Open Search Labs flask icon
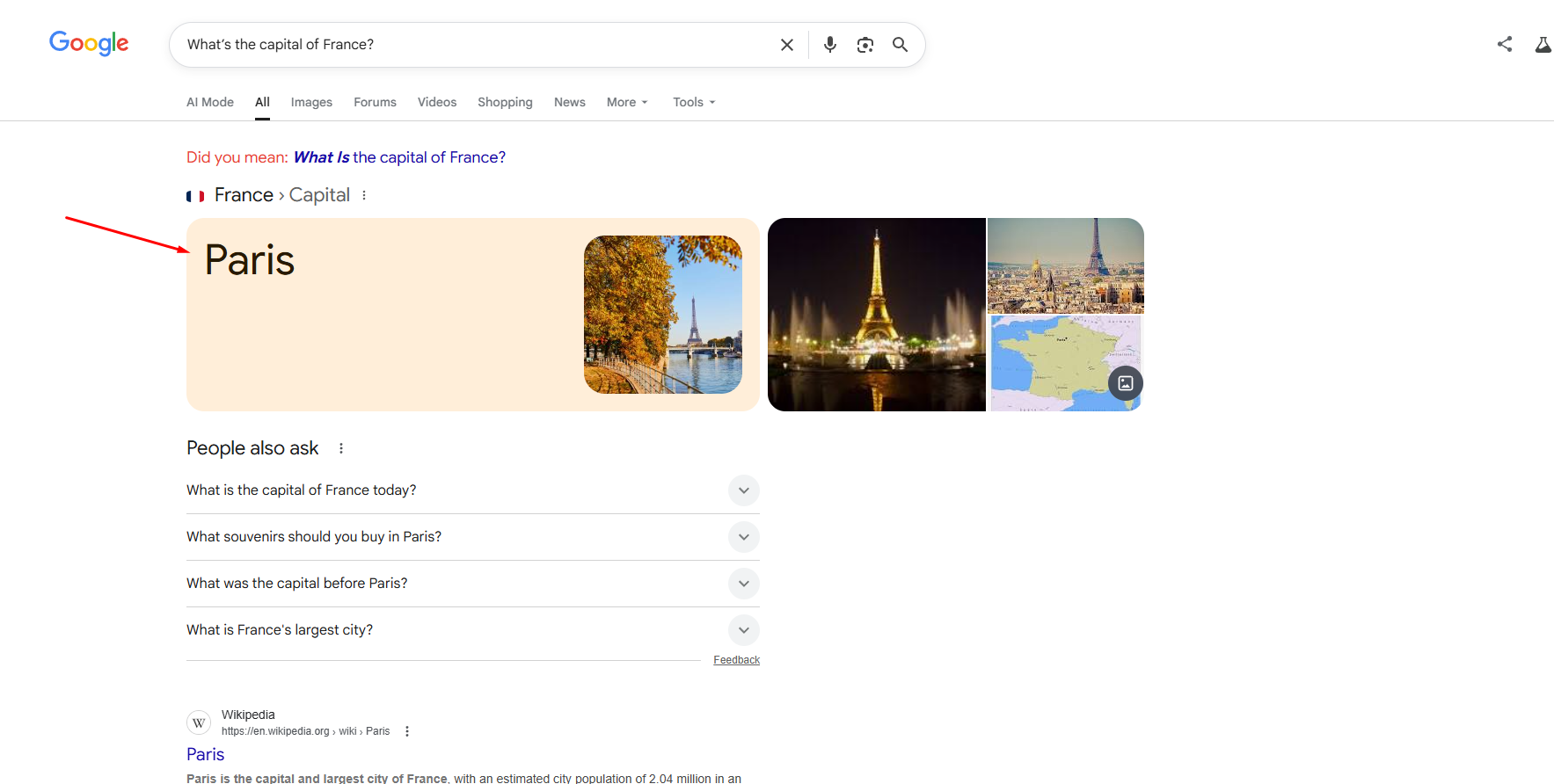 (1543, 44)
